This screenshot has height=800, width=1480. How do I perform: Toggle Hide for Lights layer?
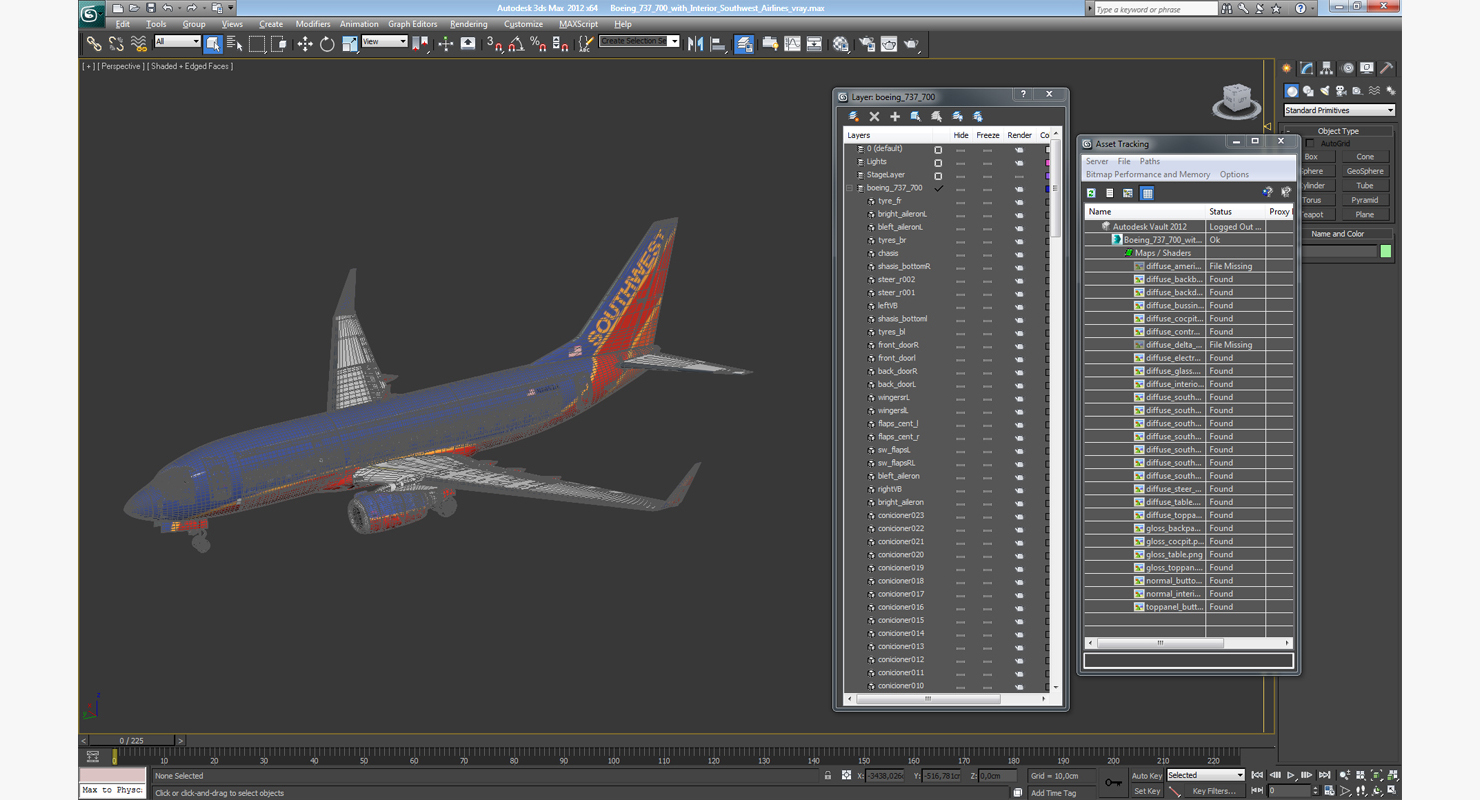960,162
